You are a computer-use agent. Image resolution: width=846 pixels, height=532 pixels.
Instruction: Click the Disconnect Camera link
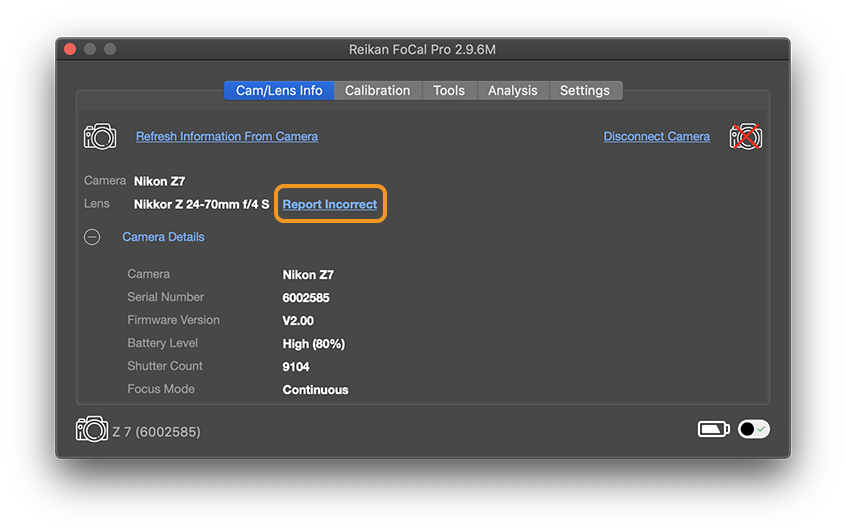(x=657, y=137)
